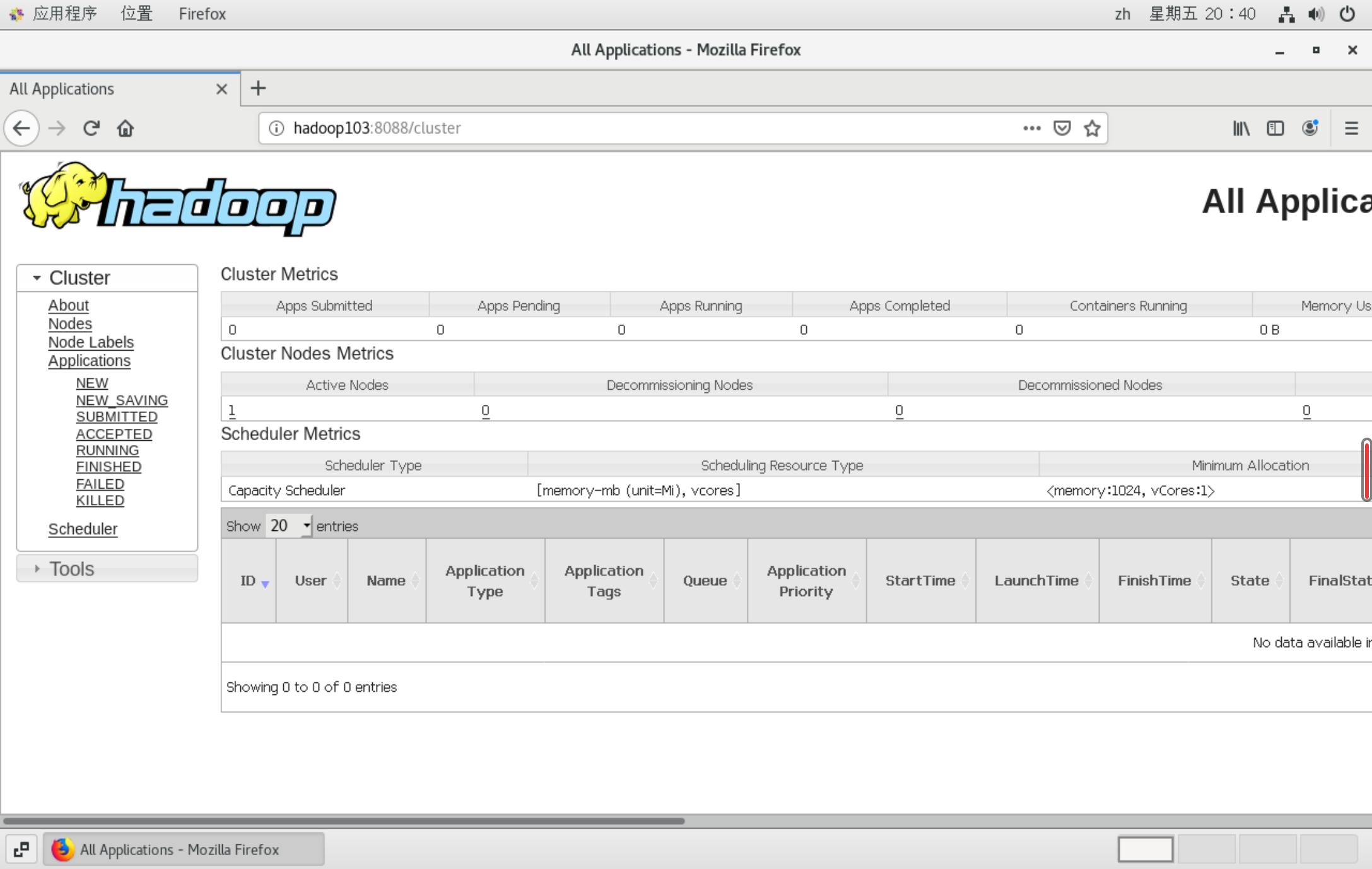Click the Save to Pocket icon
Screen dimensions: 1372x869
1062,128
